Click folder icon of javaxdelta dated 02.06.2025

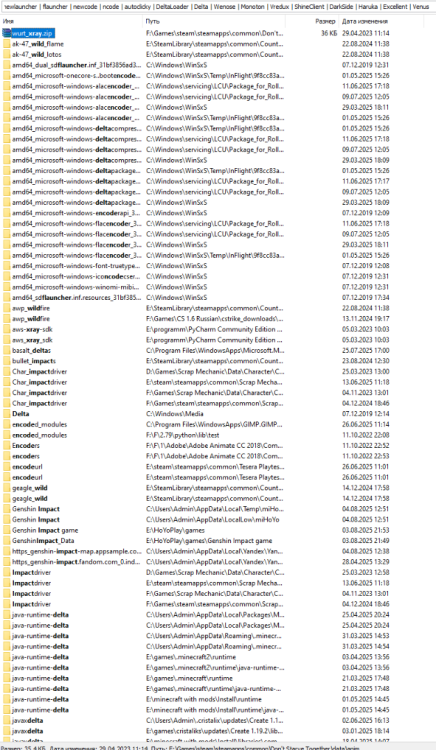[7, 720]
